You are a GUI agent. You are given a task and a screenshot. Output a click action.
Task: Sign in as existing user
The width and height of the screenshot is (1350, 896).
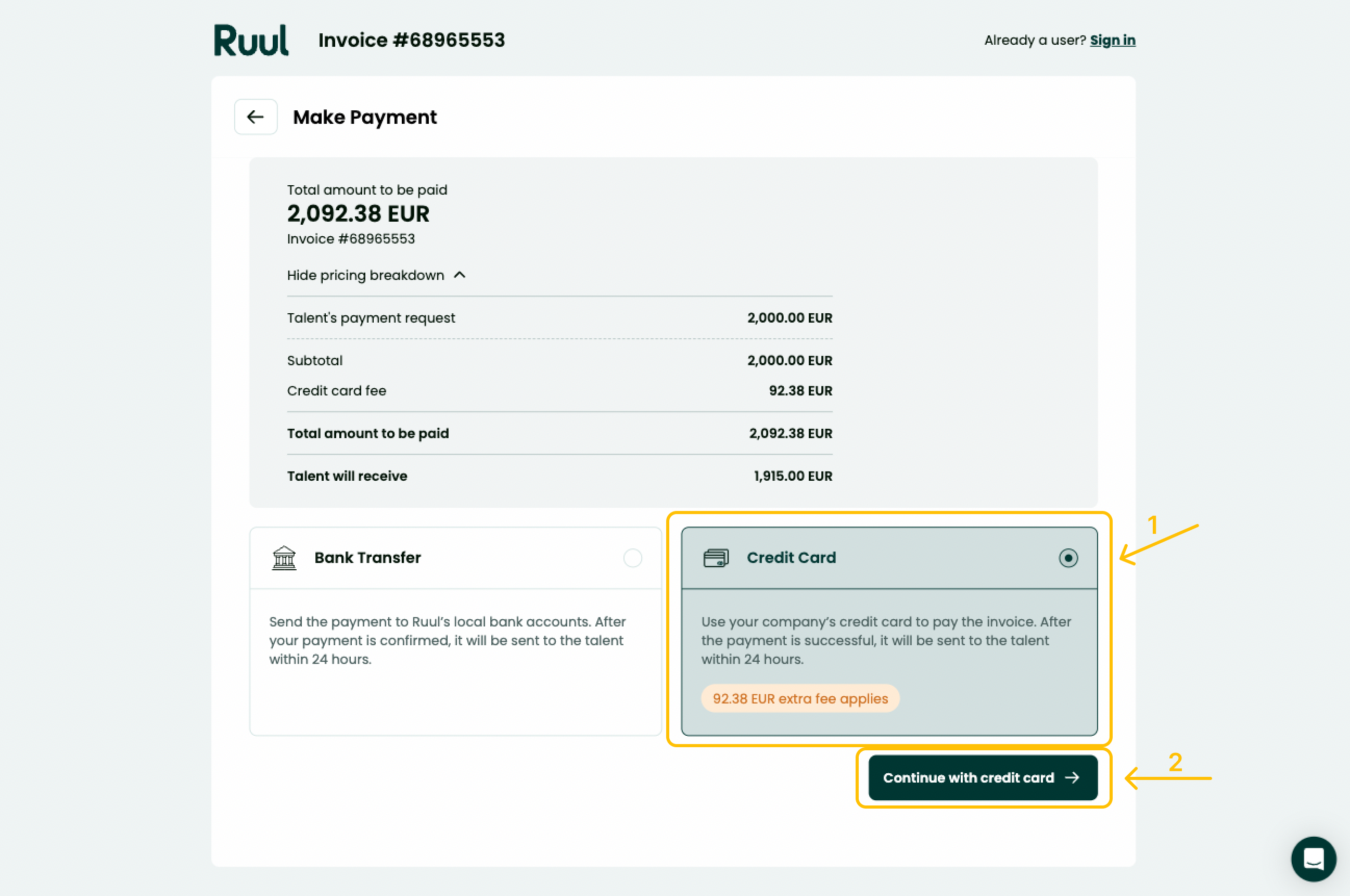(1112, 40)
